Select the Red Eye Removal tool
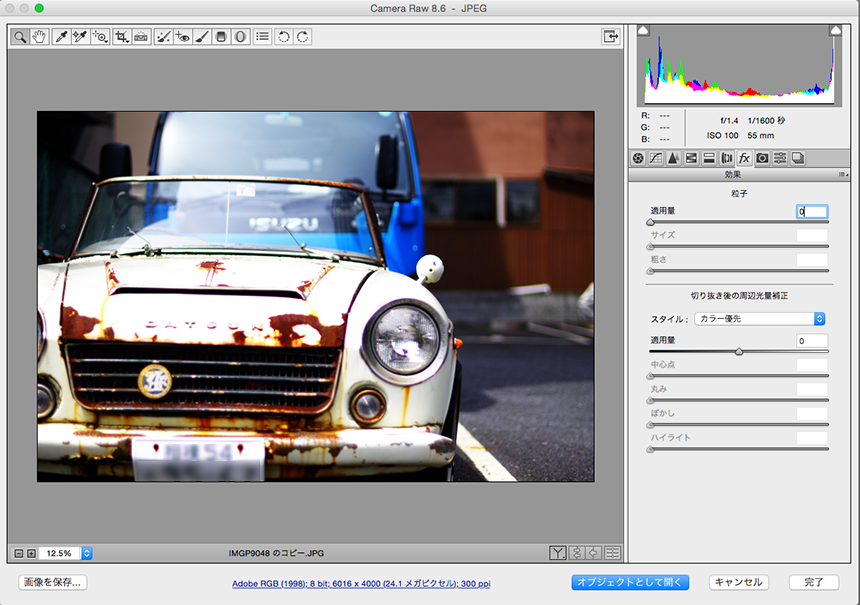The width and height of the screenshot is (860, 605). click(183, 37)
